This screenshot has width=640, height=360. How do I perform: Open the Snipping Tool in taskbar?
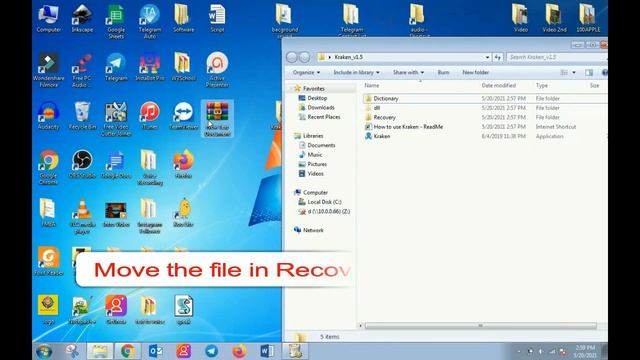(x=72, y=351)
